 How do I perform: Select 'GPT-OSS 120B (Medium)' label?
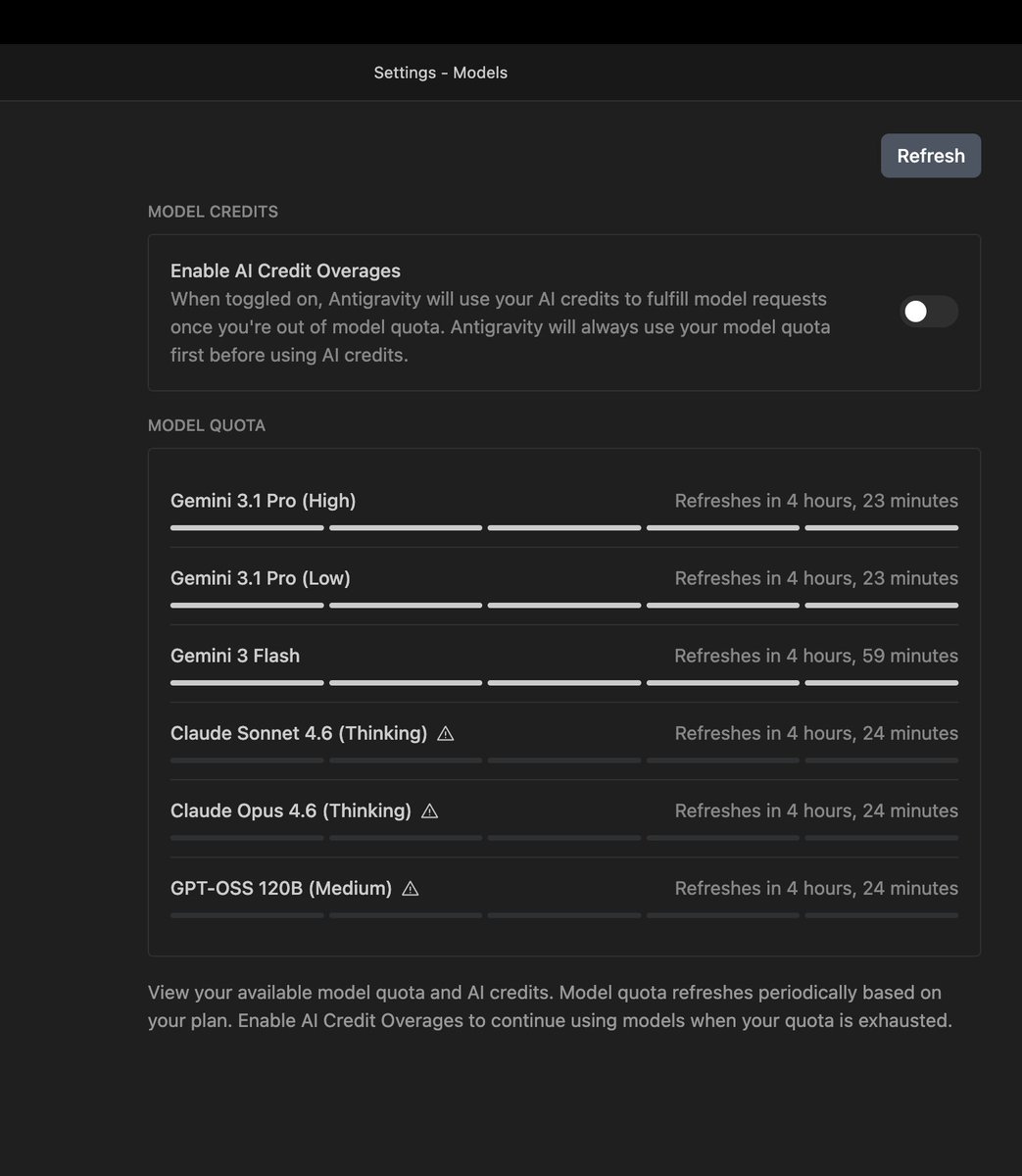(281, 888)
